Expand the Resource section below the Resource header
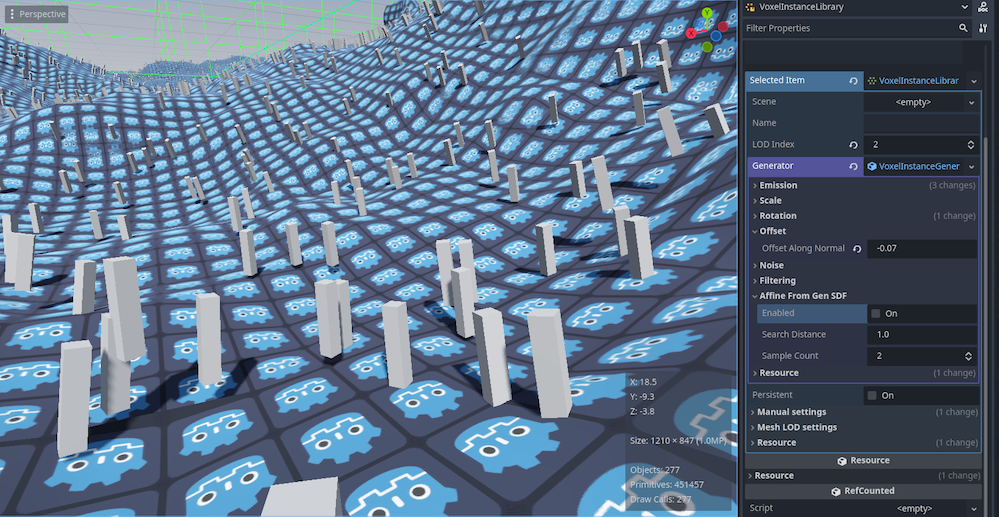999x517 pixels. 863,476
